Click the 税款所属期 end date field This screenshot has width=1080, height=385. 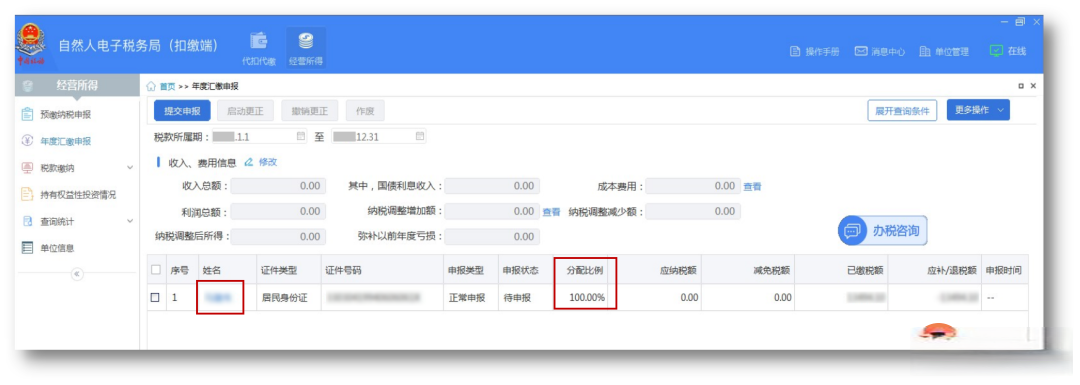click(x=379, y=136)
